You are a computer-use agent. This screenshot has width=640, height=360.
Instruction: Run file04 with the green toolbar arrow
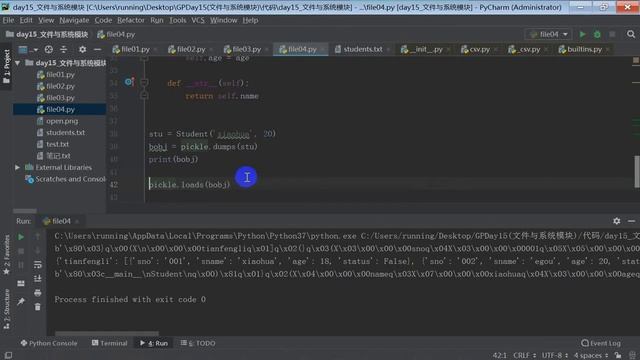[582, 34]
